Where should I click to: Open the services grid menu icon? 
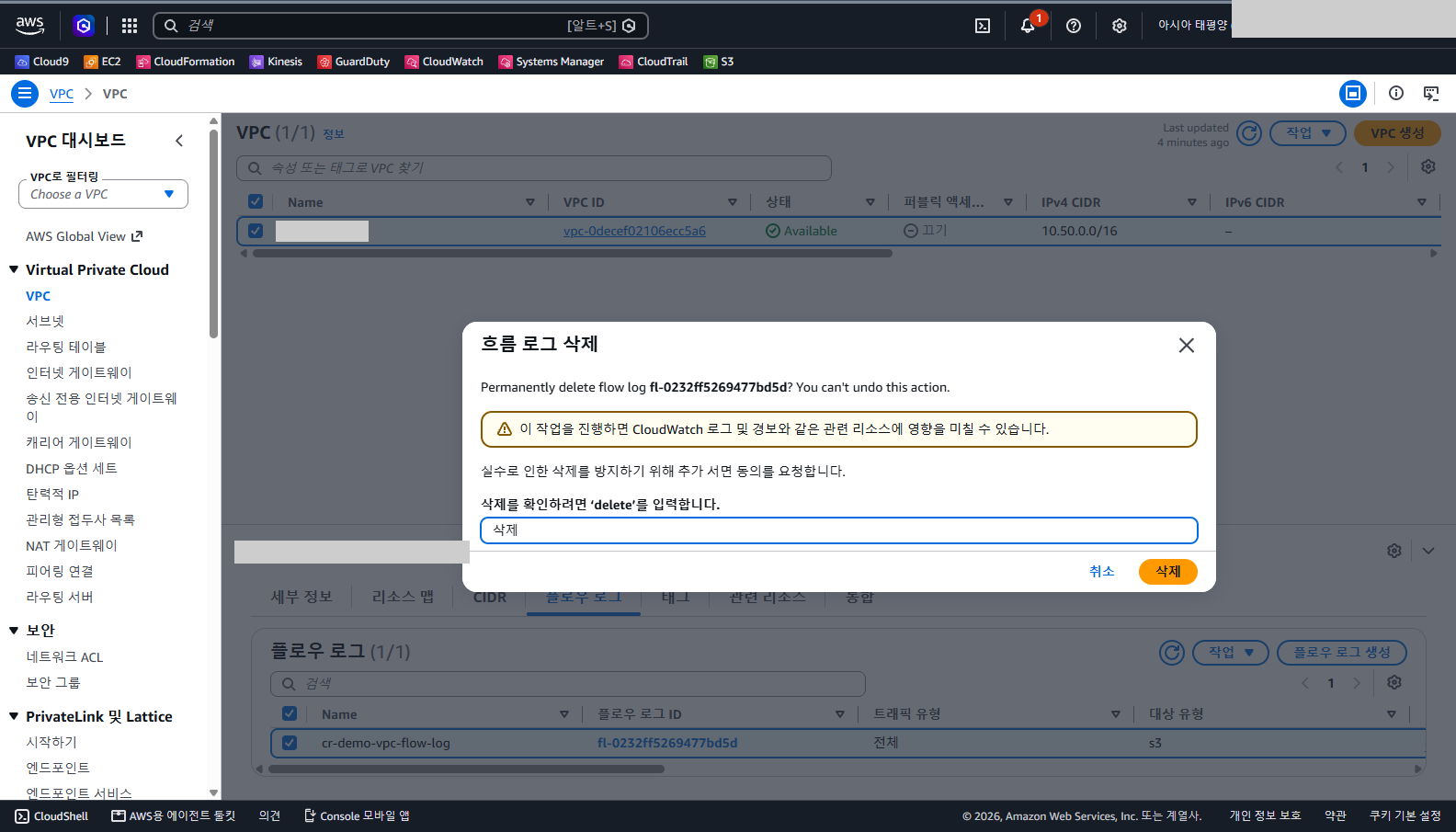coord(130,26)
